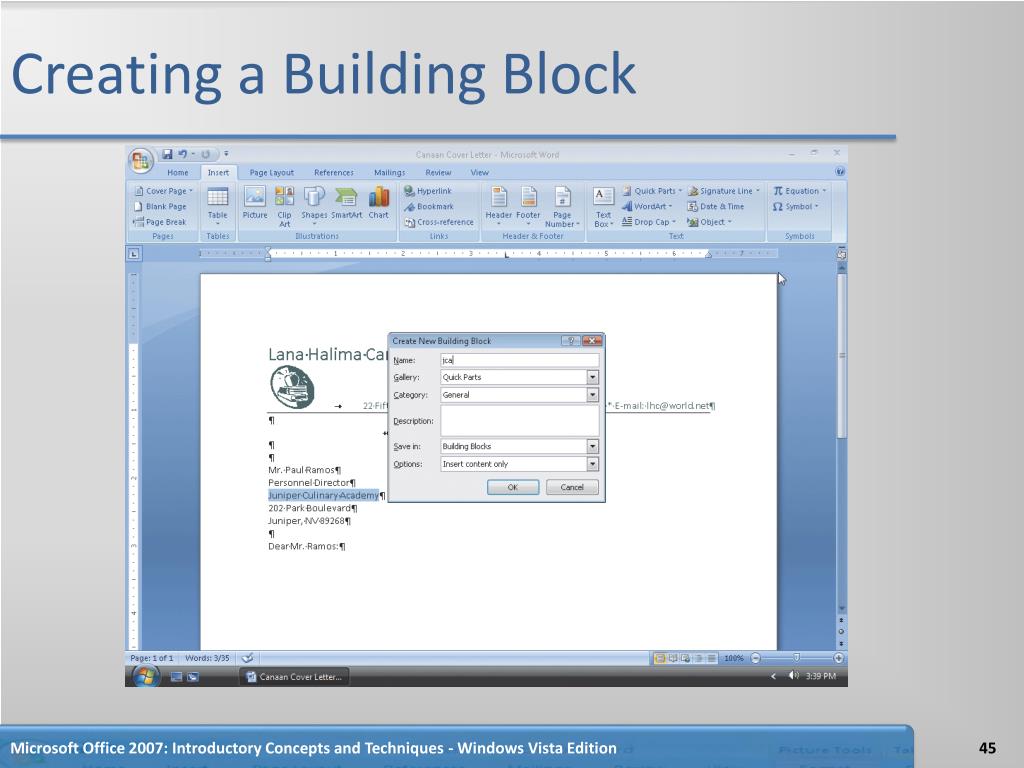Open dialog help question mark button
This screenshot has width=1024, height=768.
tap(570, 341)
